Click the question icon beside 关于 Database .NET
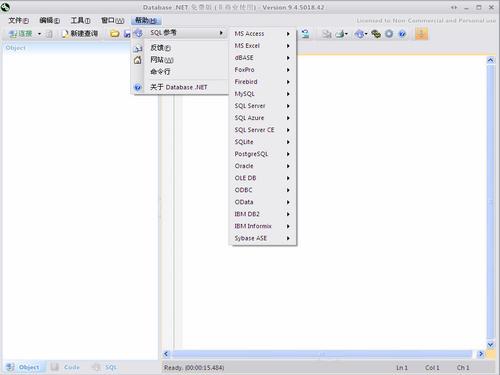This screenshot has height=375, width=500. point(138,88)
